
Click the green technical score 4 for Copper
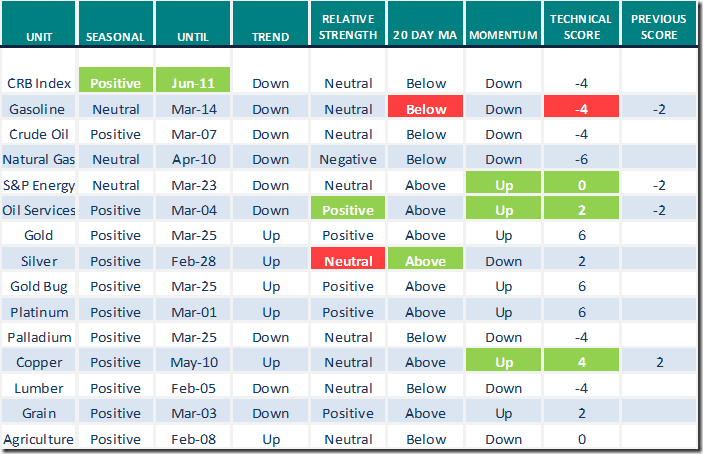click(x=582, y=362)
